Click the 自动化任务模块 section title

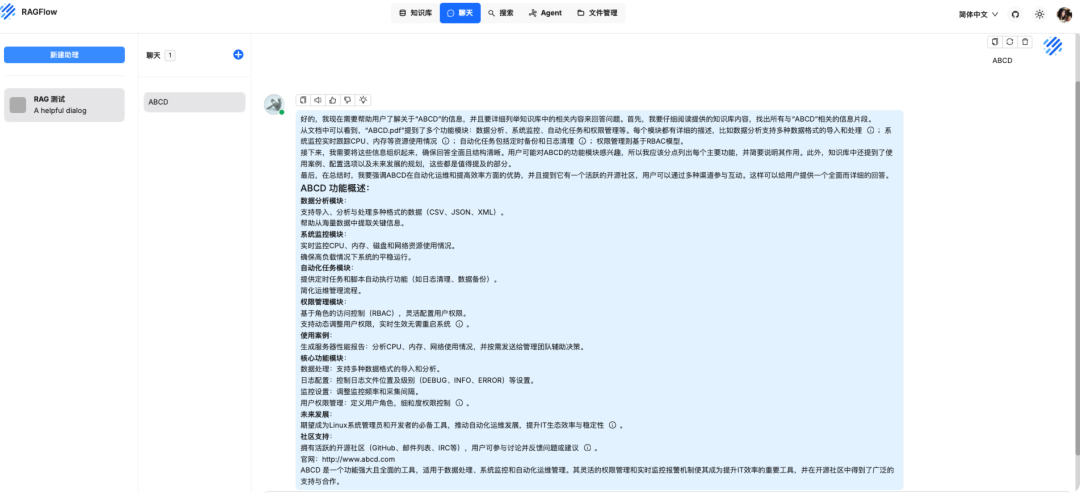pyautogui.click(x=328, y=268)
